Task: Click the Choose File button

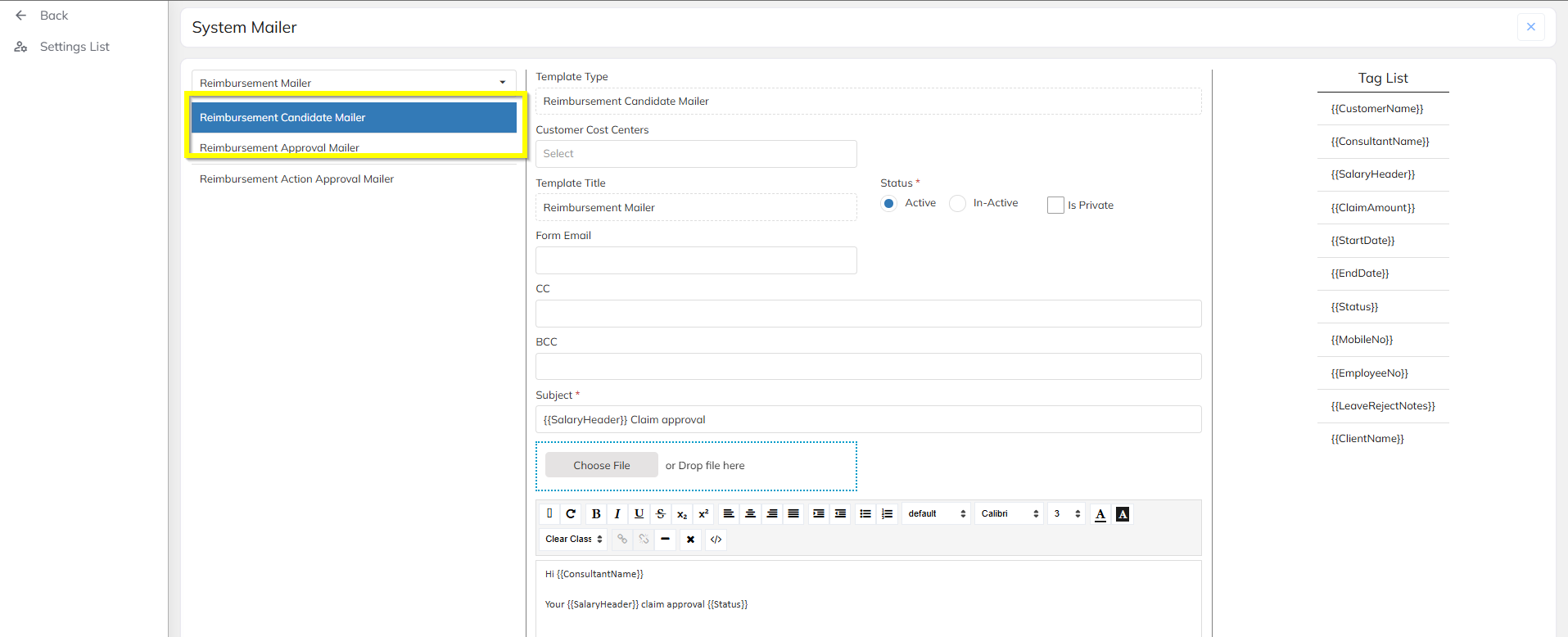Action: coord(601,465)
